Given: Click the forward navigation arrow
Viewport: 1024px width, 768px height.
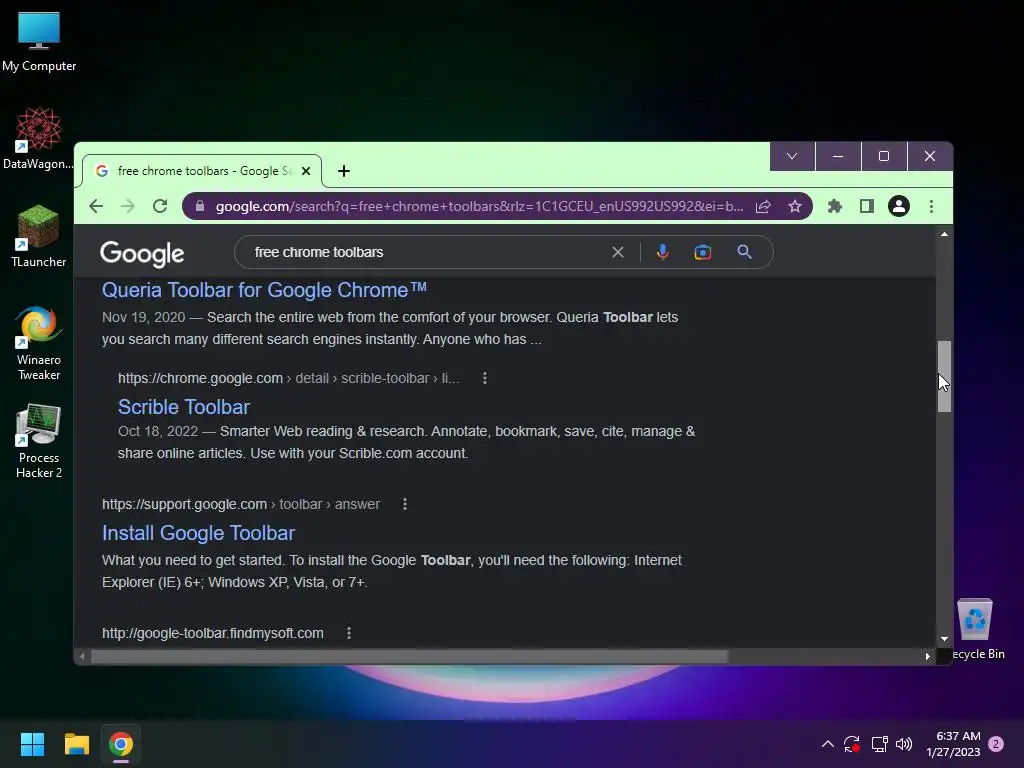Looking at the screenshot, I should point(128,206).
